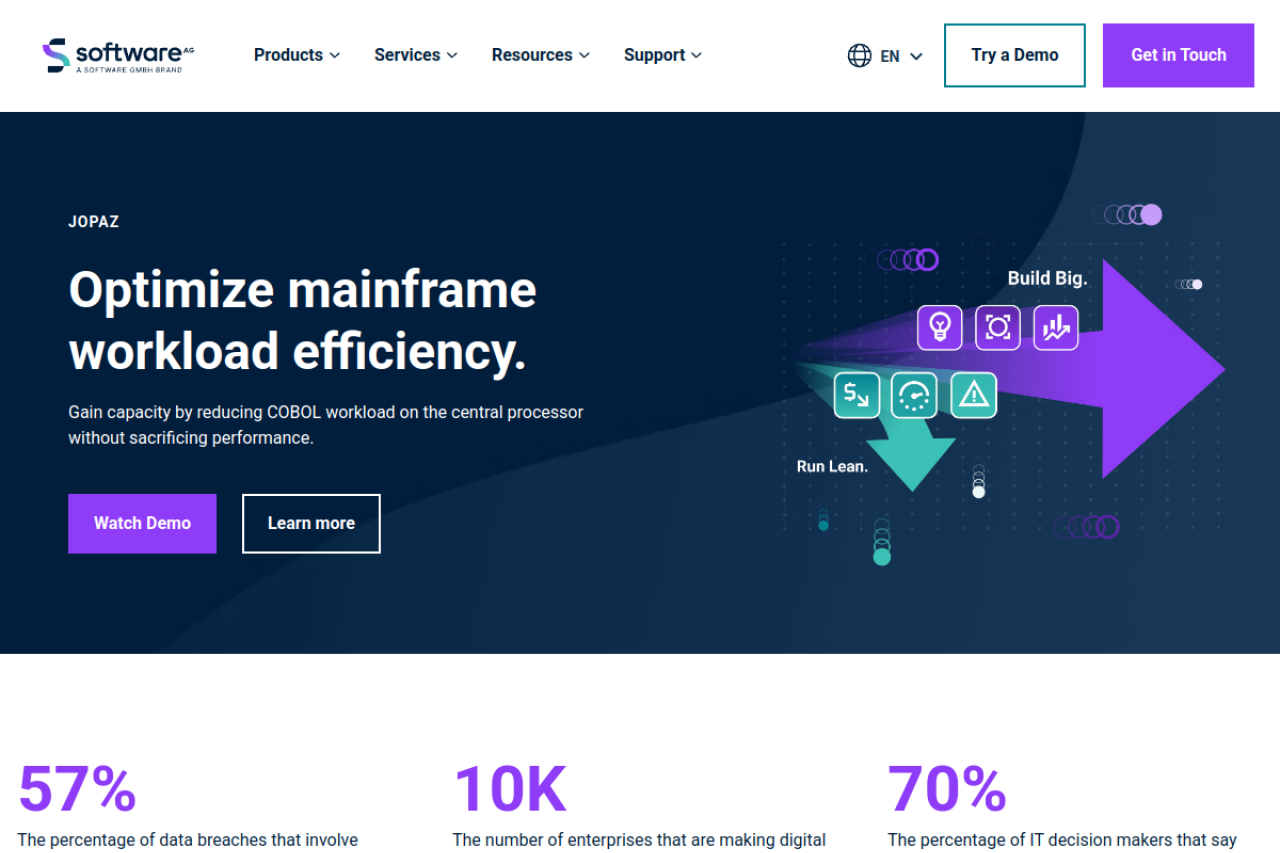
Task: Click the 10K statistic
Action: [x=510, y=788]
